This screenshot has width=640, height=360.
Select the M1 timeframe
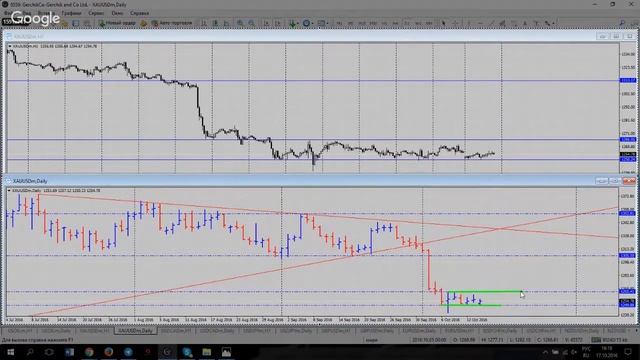339,23
